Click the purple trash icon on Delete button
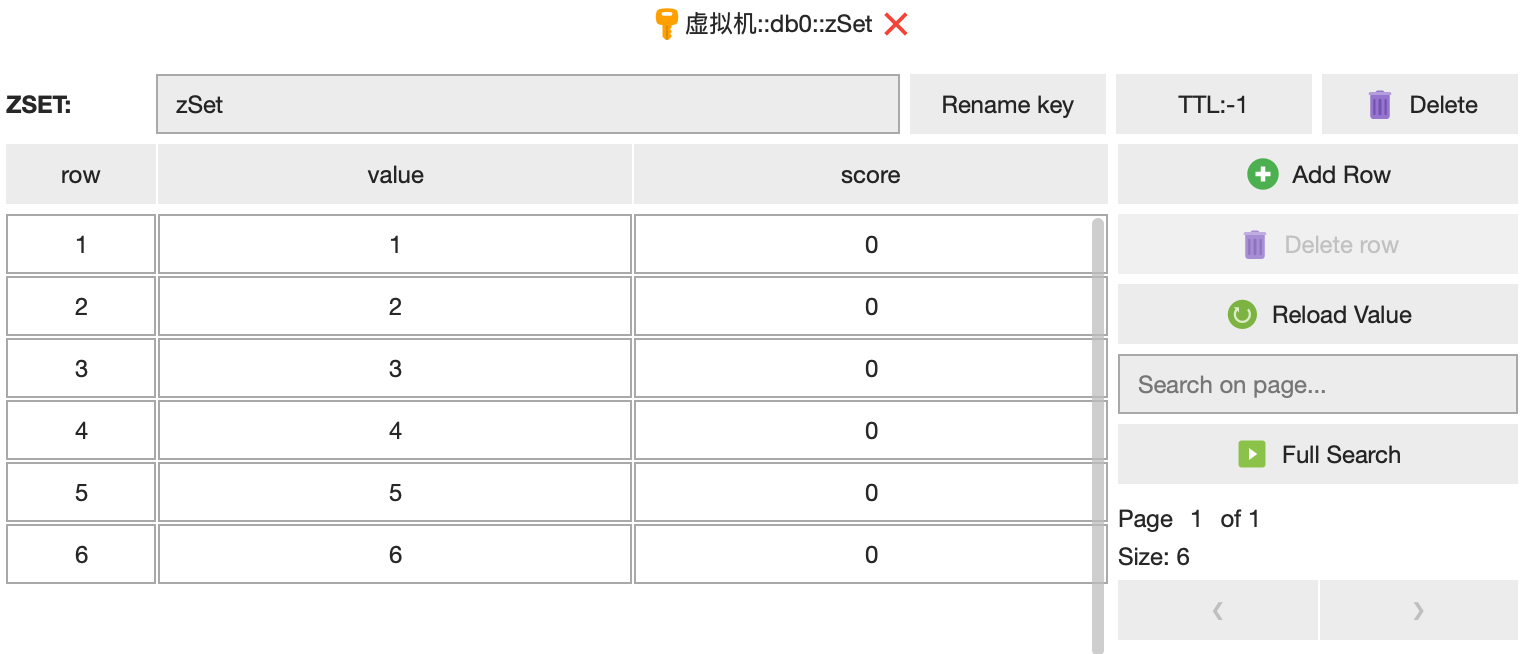 1381,104
